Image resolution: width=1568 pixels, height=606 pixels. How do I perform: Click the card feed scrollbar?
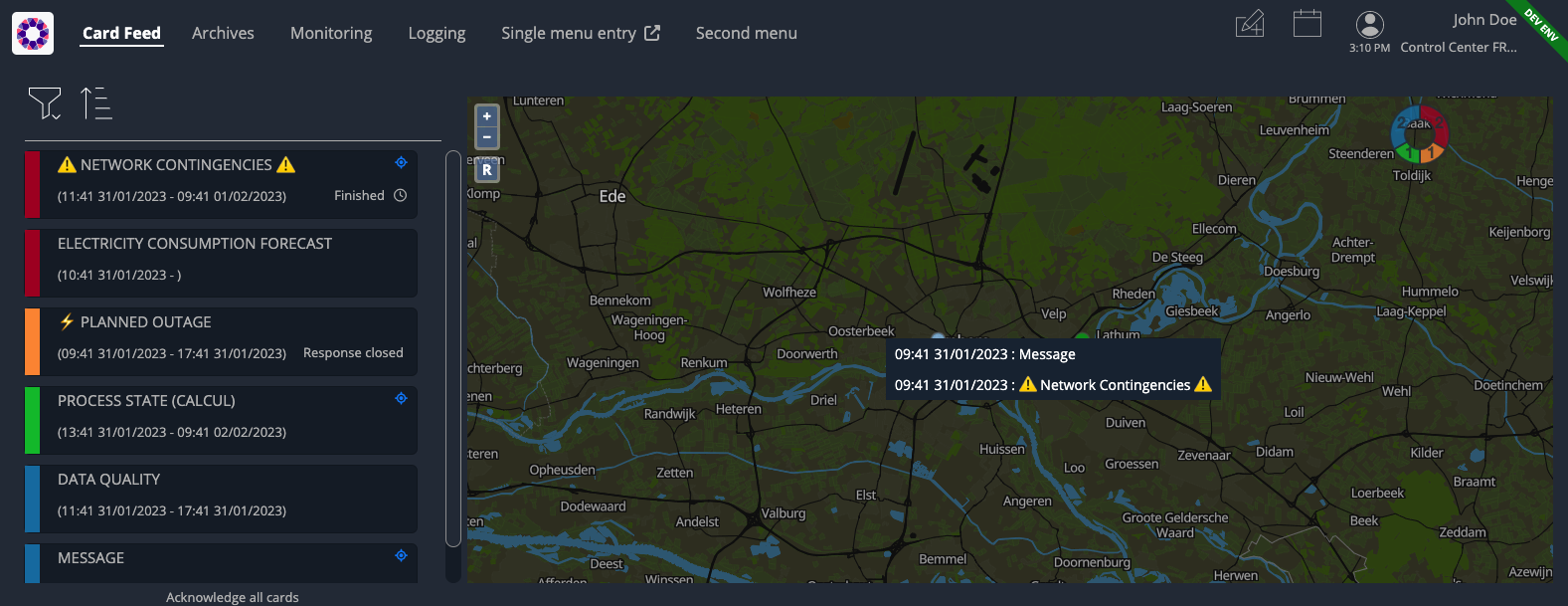pyautogui.click(x=453, y=348)
